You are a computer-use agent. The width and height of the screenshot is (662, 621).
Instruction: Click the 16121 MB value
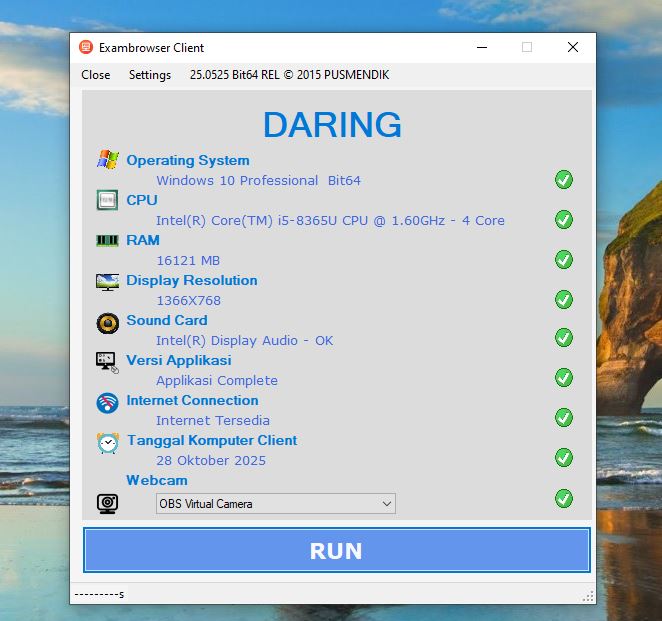coord(188,261)
